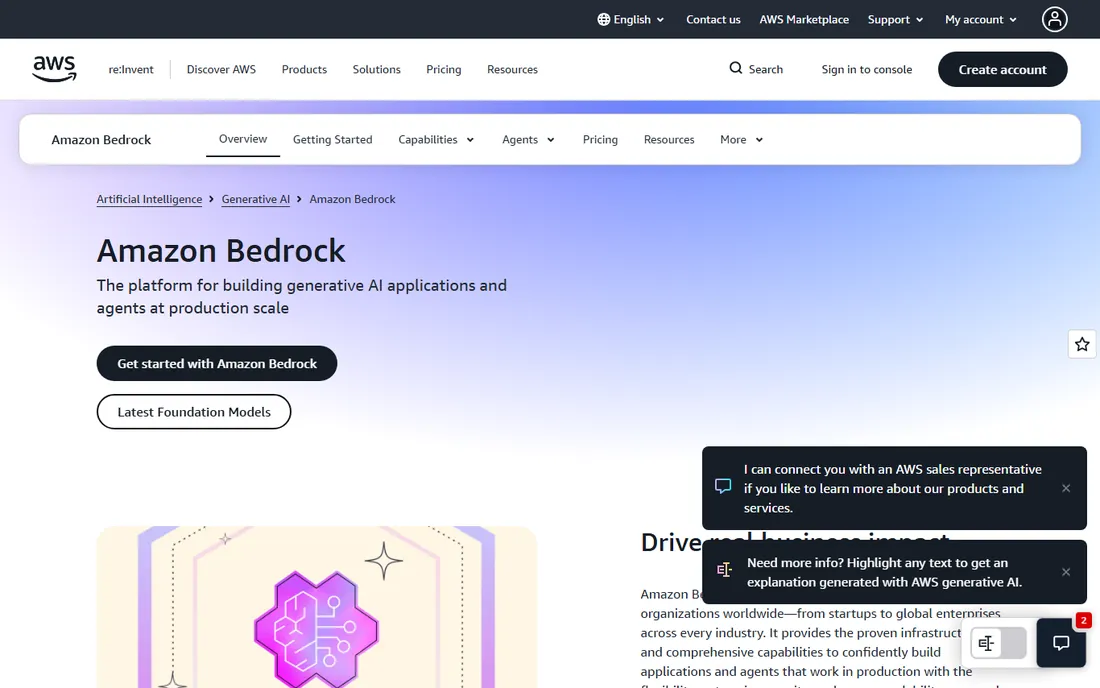Screen dimensions: 1100x688
Task: Open the Solutions menu
Action: [x=376, y=69]
